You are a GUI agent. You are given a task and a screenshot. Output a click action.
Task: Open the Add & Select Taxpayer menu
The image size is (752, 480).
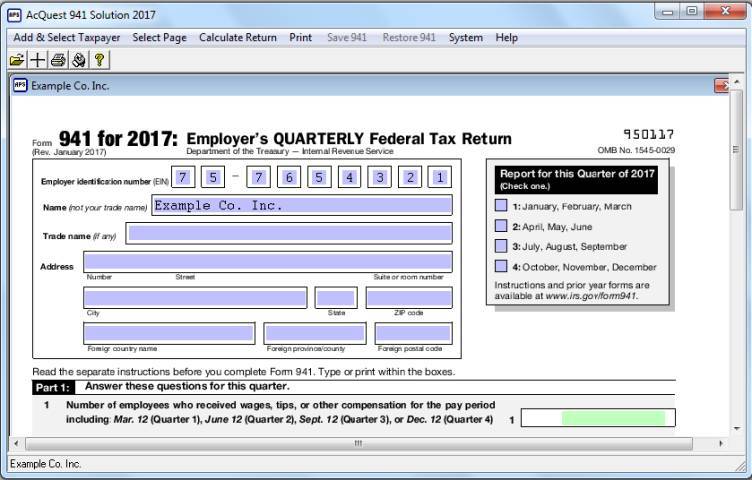pos(67,37)
